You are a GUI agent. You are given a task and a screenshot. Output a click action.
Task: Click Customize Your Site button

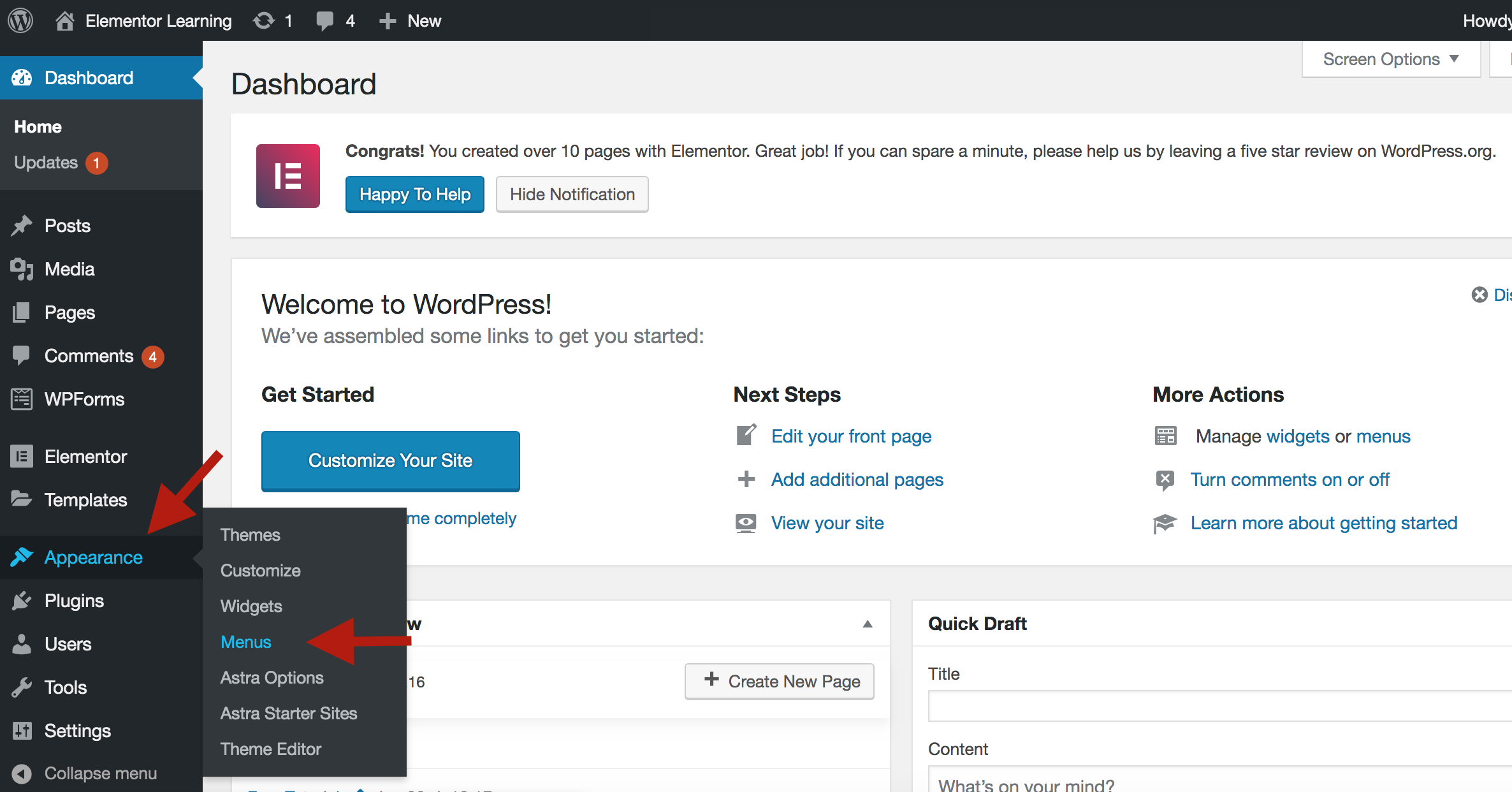point(390,460)
